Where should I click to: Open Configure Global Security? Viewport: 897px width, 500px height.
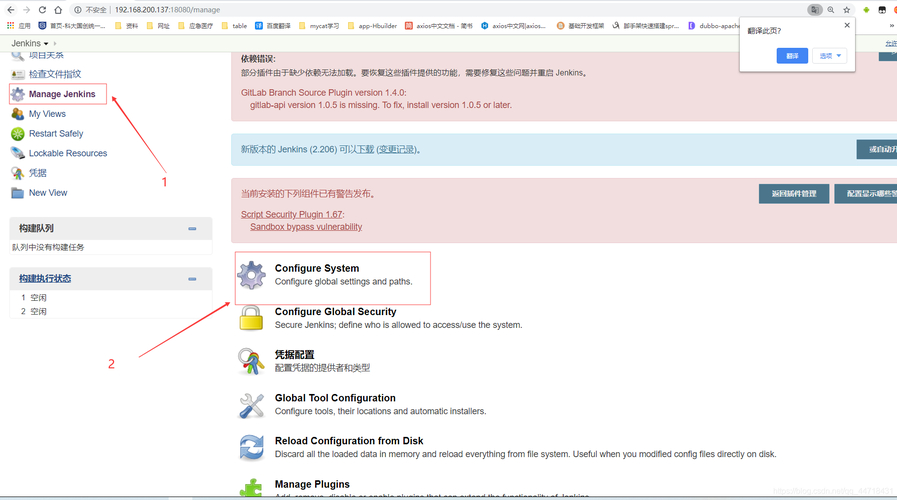pos(335,312)
